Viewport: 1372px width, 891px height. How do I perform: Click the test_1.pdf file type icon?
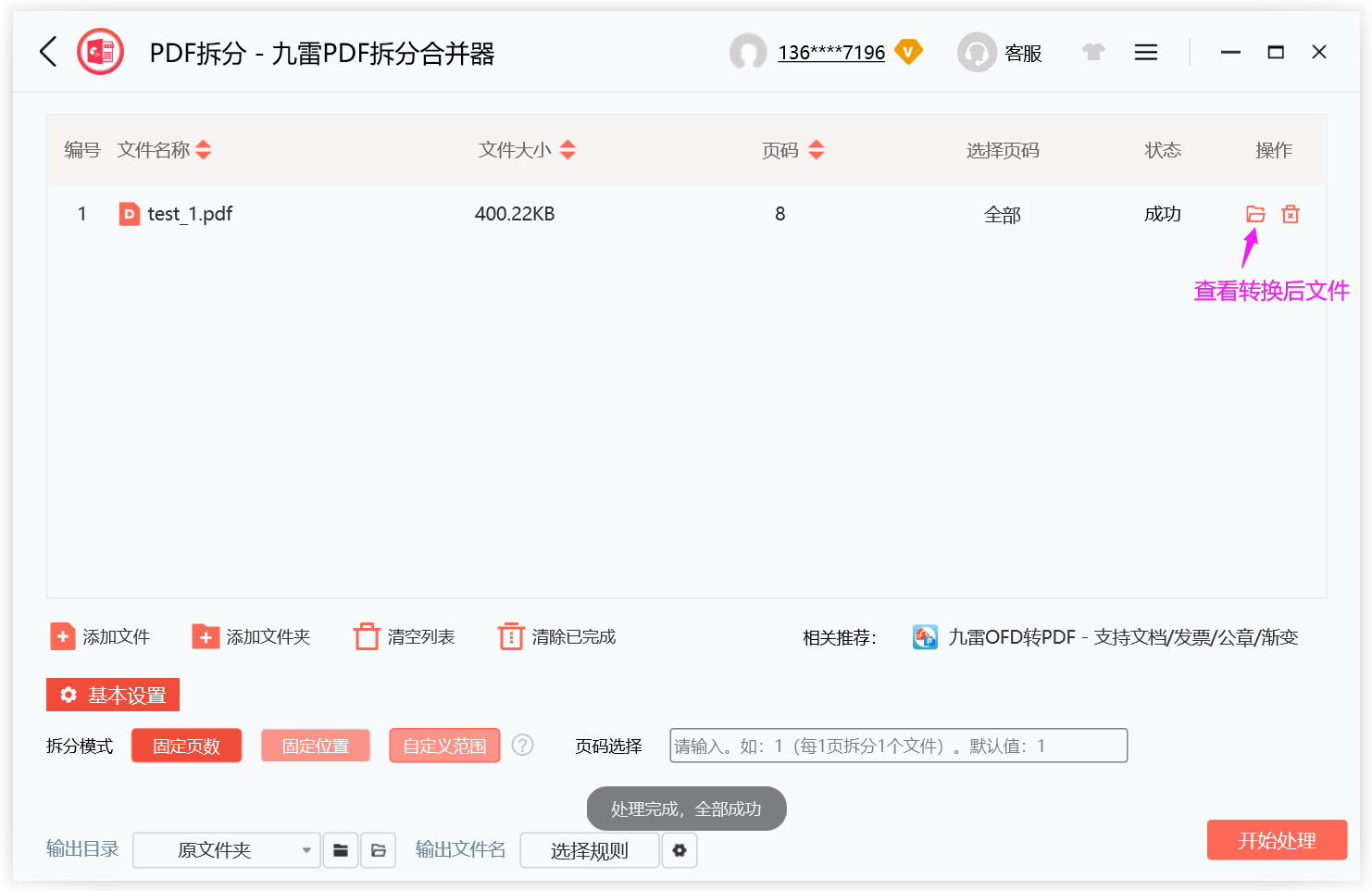130,214
